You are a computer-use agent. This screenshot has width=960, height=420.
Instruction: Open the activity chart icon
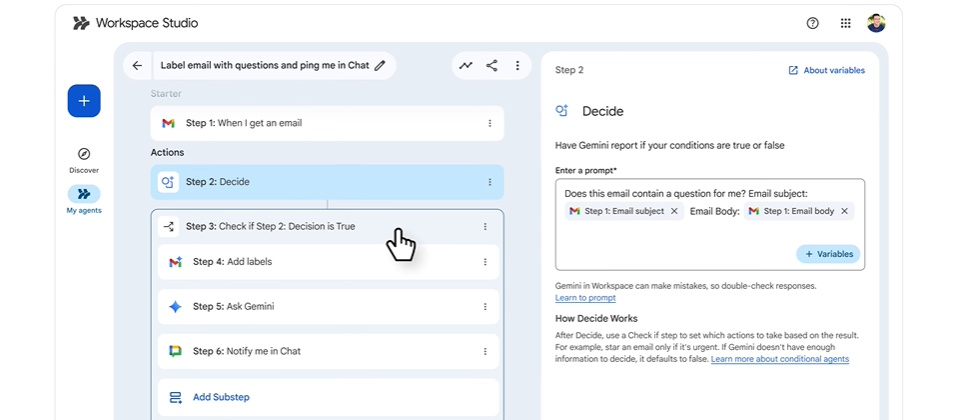pos(466,65)
